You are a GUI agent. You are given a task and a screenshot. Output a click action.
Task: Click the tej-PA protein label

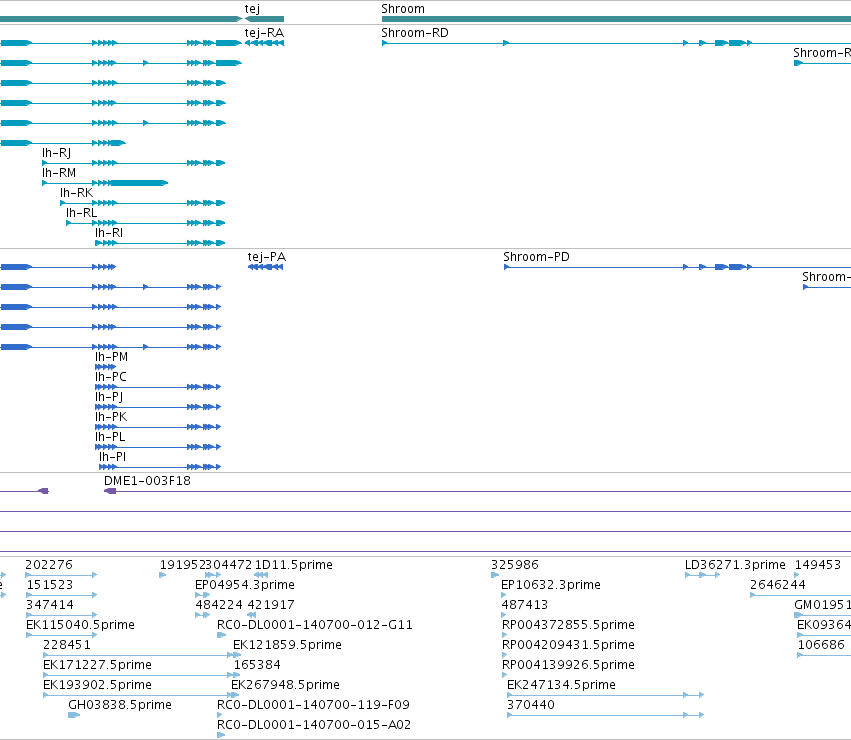(266, 257)
